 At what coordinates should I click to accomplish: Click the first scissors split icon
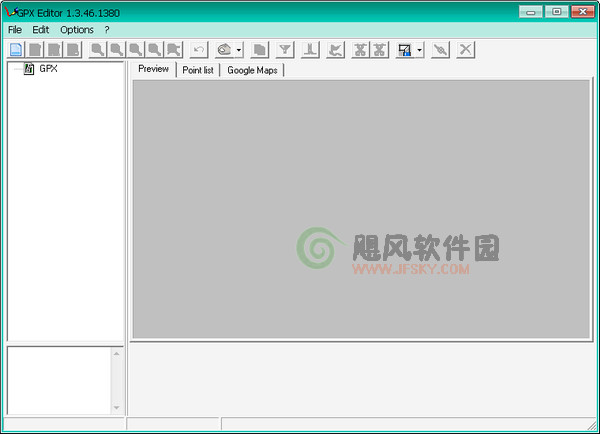[360, 50]
